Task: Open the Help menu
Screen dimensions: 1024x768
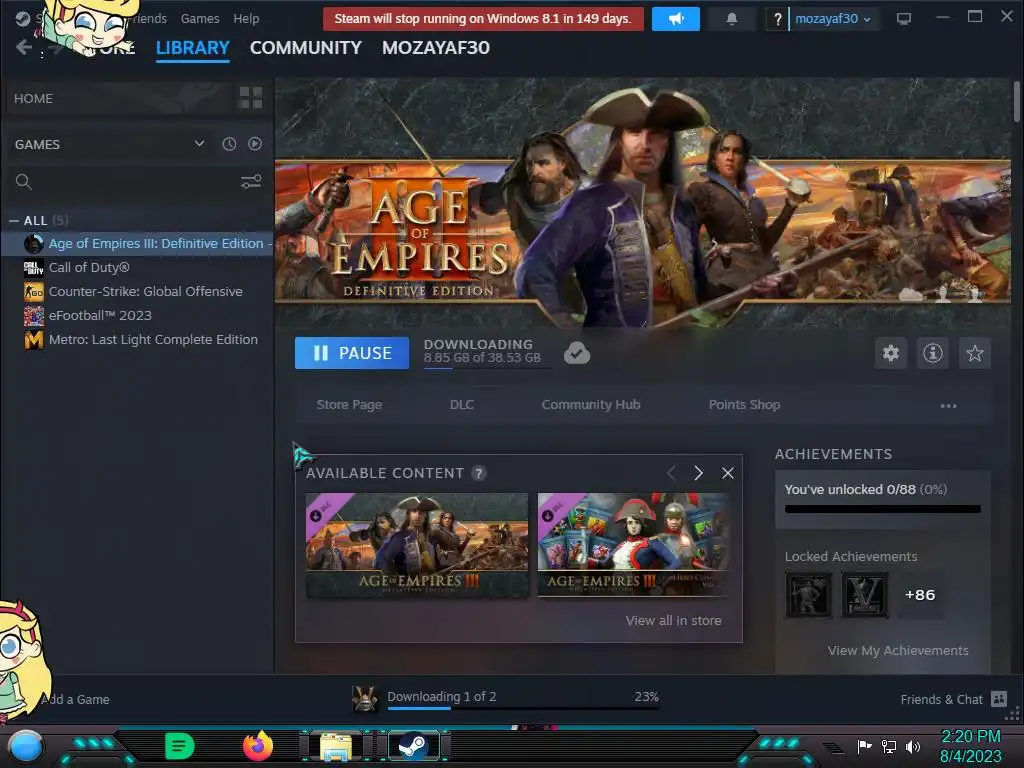Action: tap(246, 19)
